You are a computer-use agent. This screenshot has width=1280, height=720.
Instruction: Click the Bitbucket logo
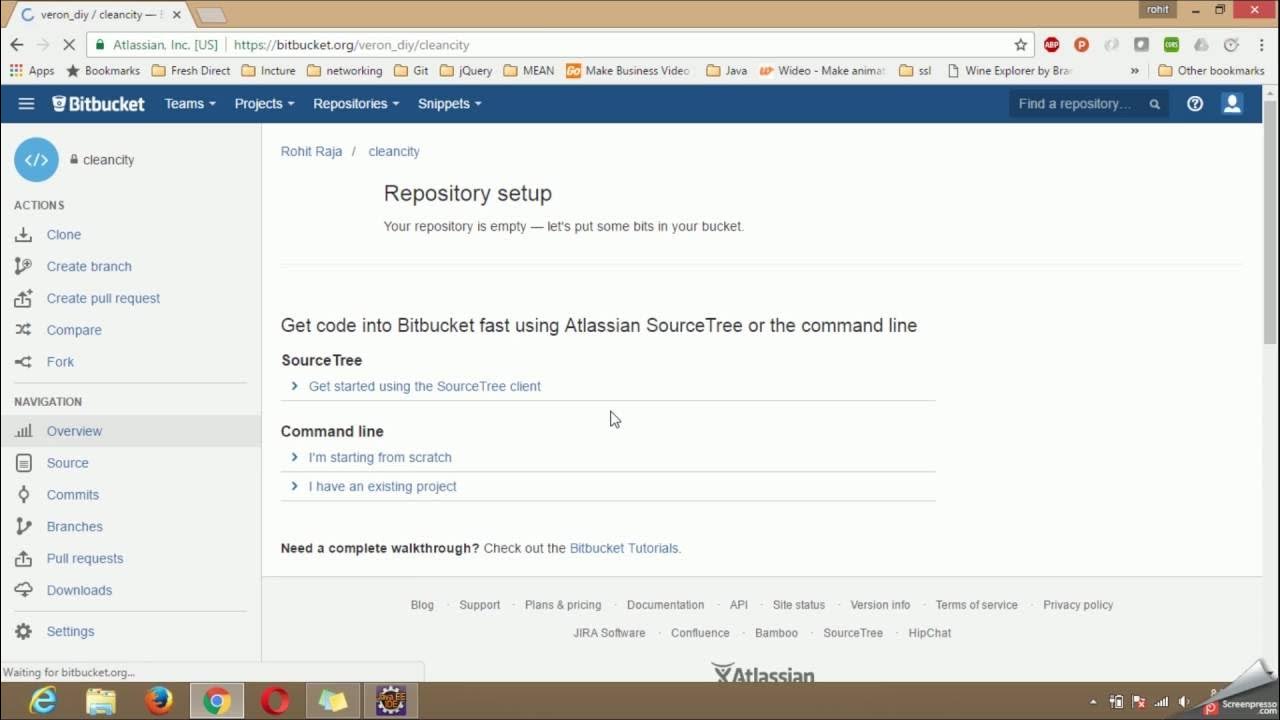(x=98, y=104)
